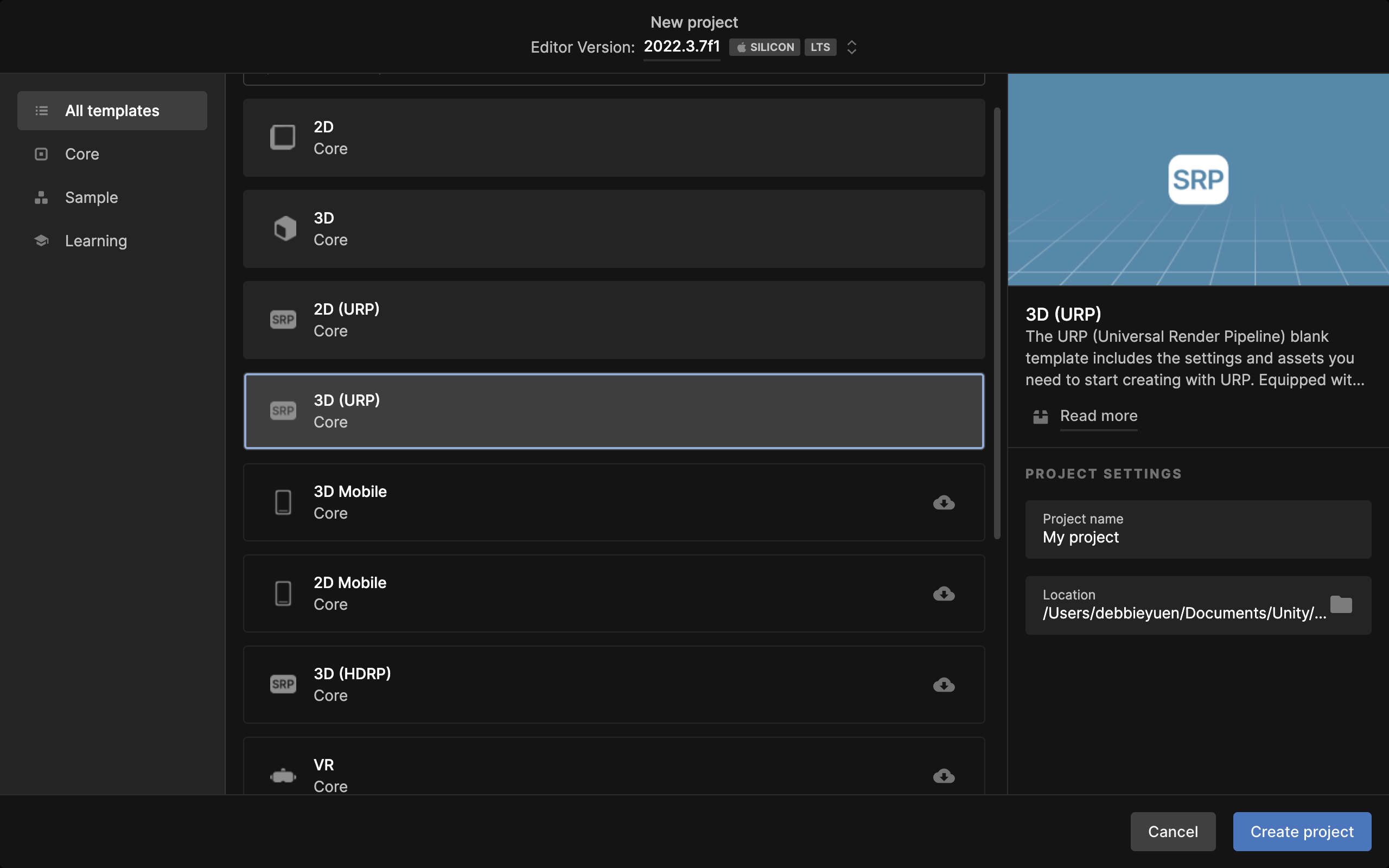
Task: Click the 3D template cube icon
Action: (285, 228)
